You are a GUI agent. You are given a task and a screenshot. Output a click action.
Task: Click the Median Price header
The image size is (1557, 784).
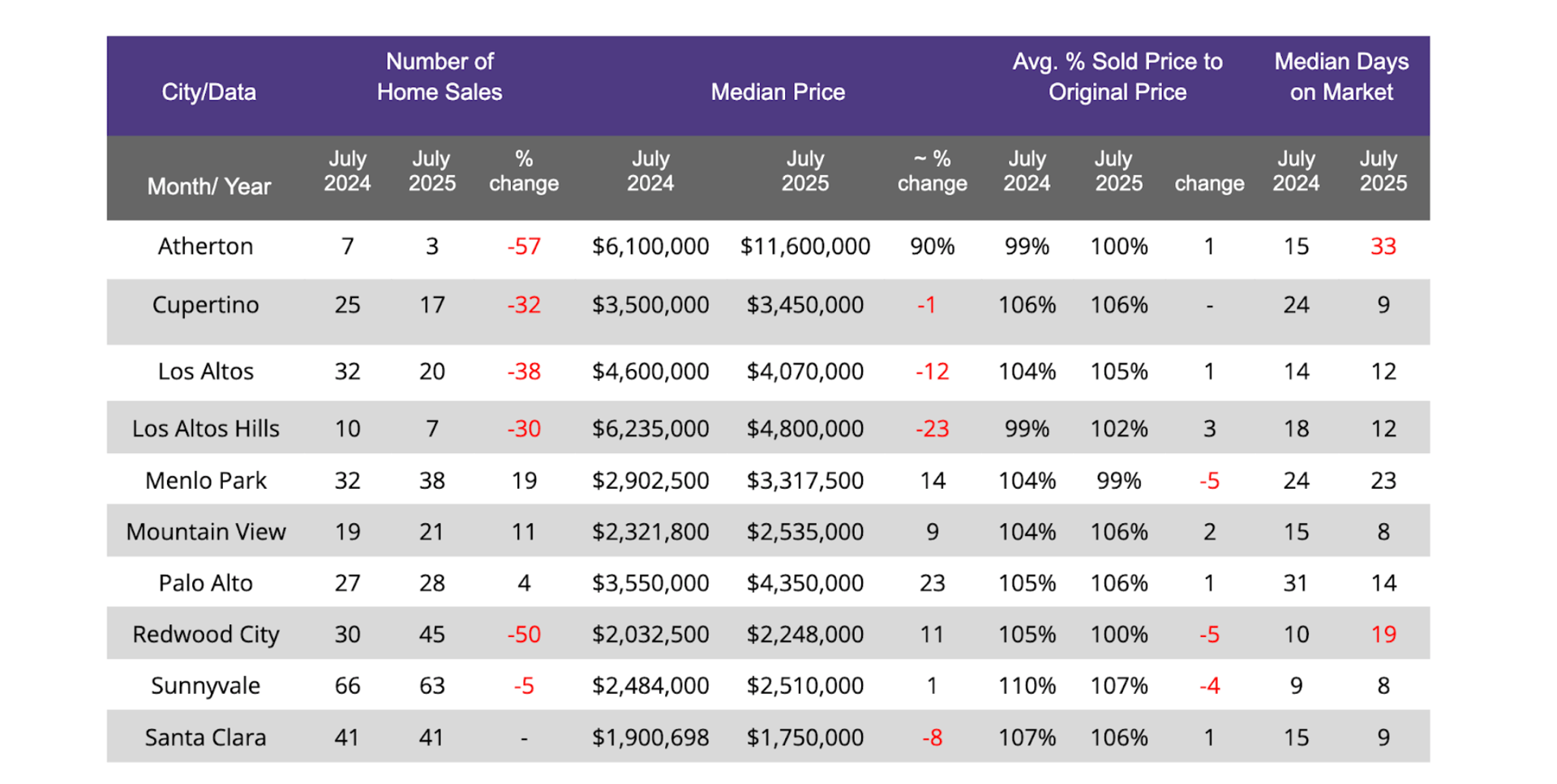point(777,92)
